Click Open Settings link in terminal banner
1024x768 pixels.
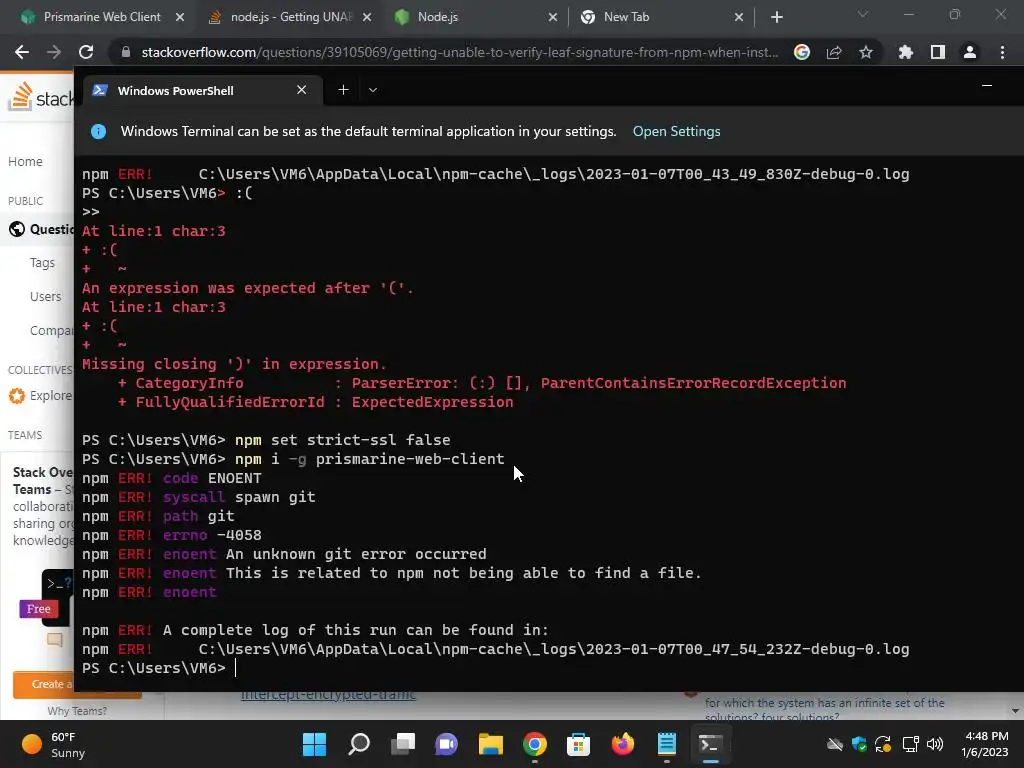677,131
